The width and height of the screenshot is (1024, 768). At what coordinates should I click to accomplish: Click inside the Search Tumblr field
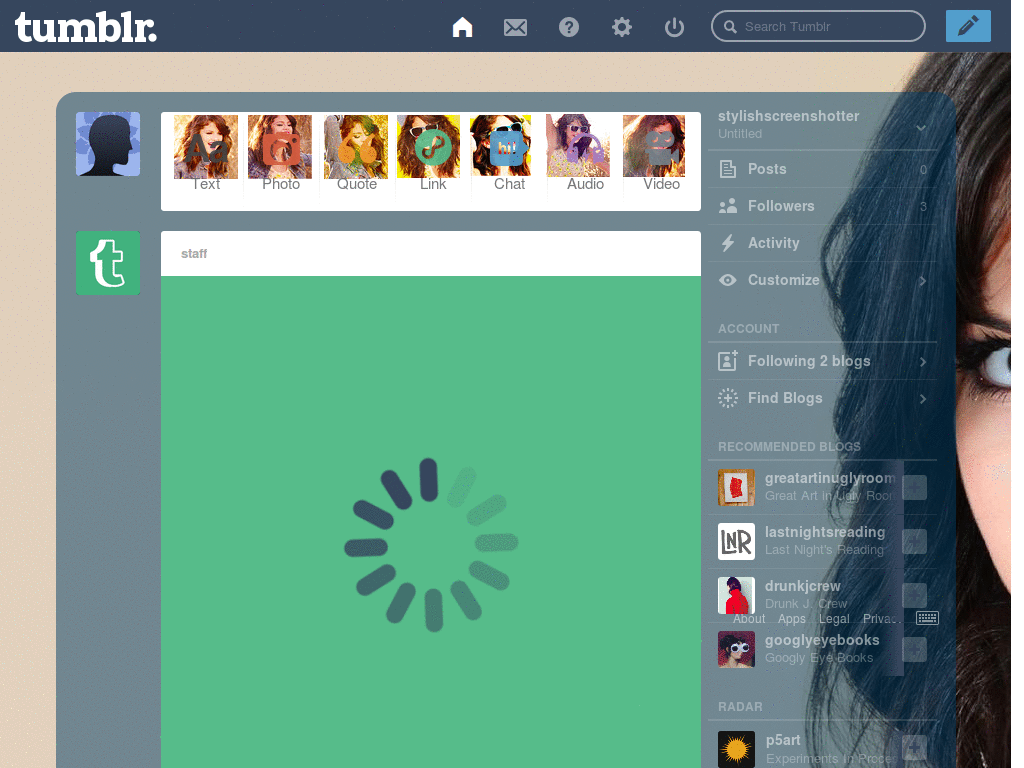click(818, 26)
